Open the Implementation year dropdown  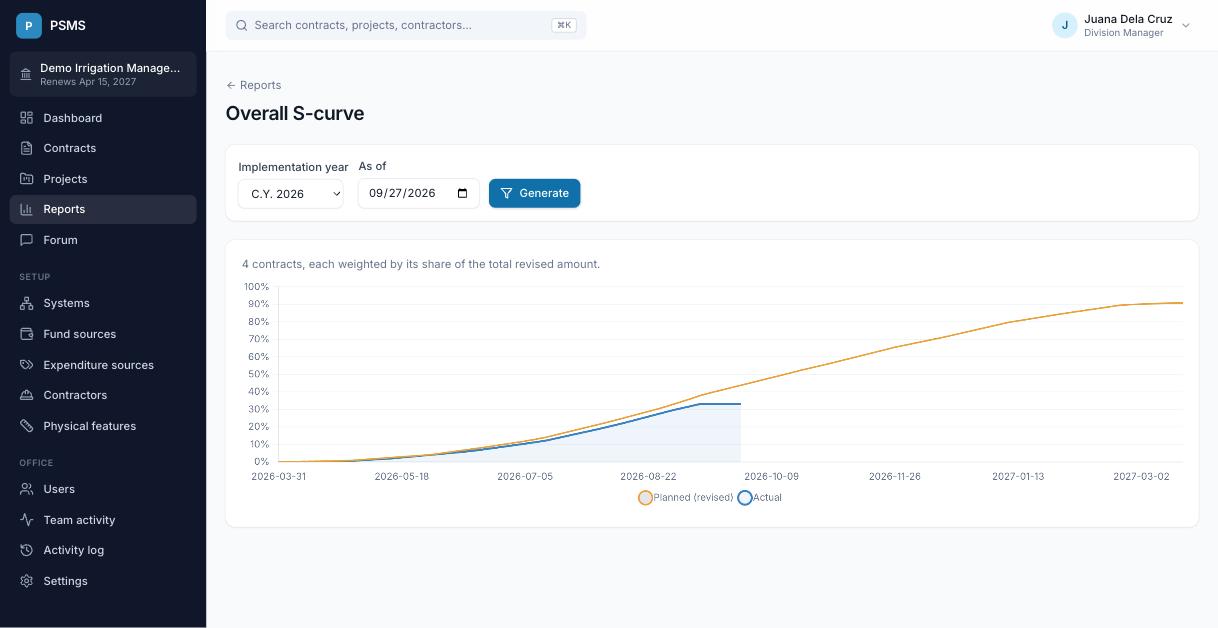tap(291, 194)
